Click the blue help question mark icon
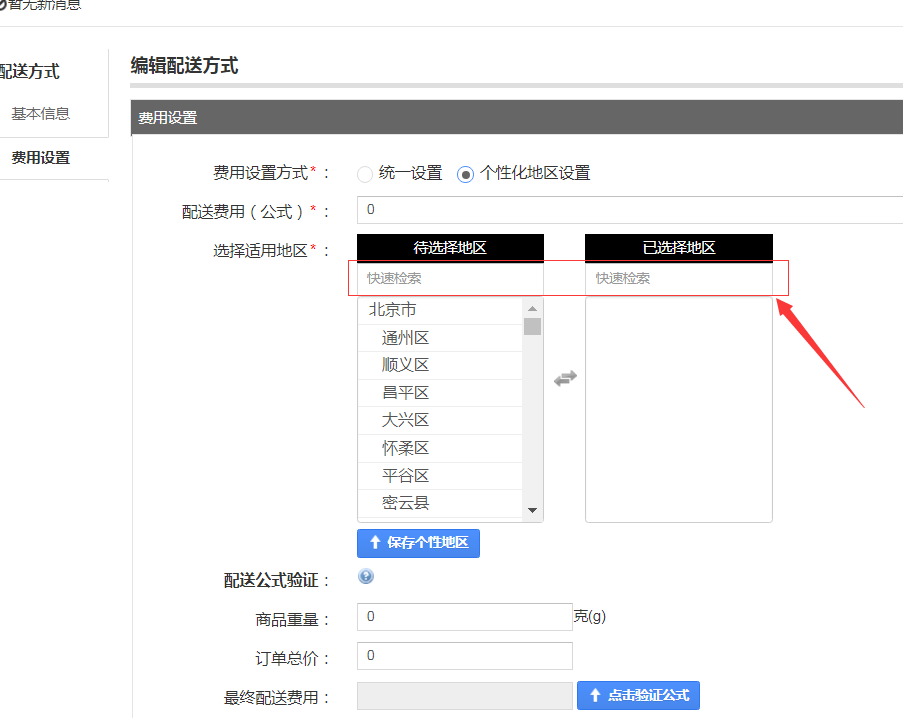This screenshot has height=718, width=903. point(366,577)
